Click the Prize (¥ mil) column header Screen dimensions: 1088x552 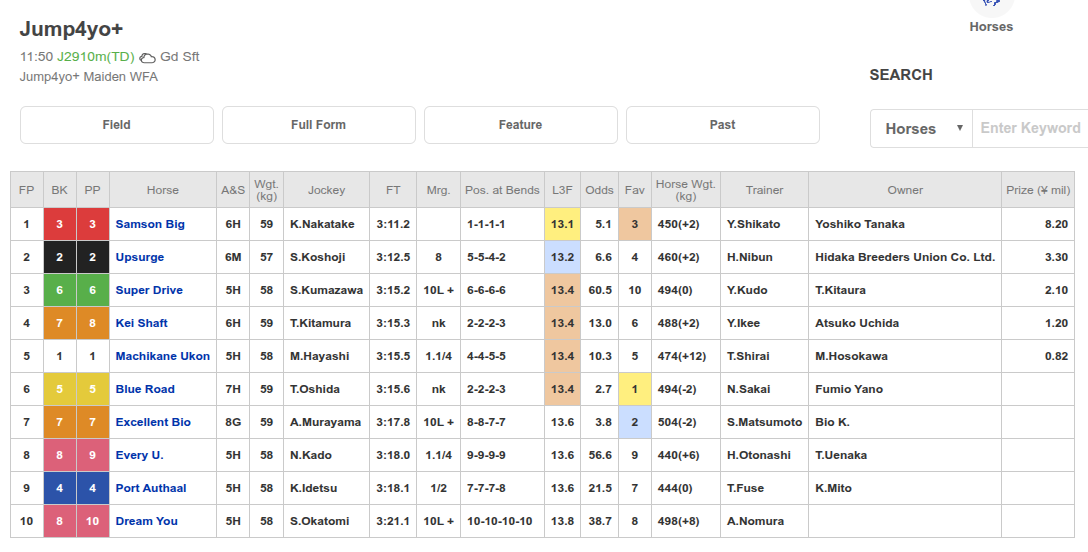click(x=1038, y=190)
